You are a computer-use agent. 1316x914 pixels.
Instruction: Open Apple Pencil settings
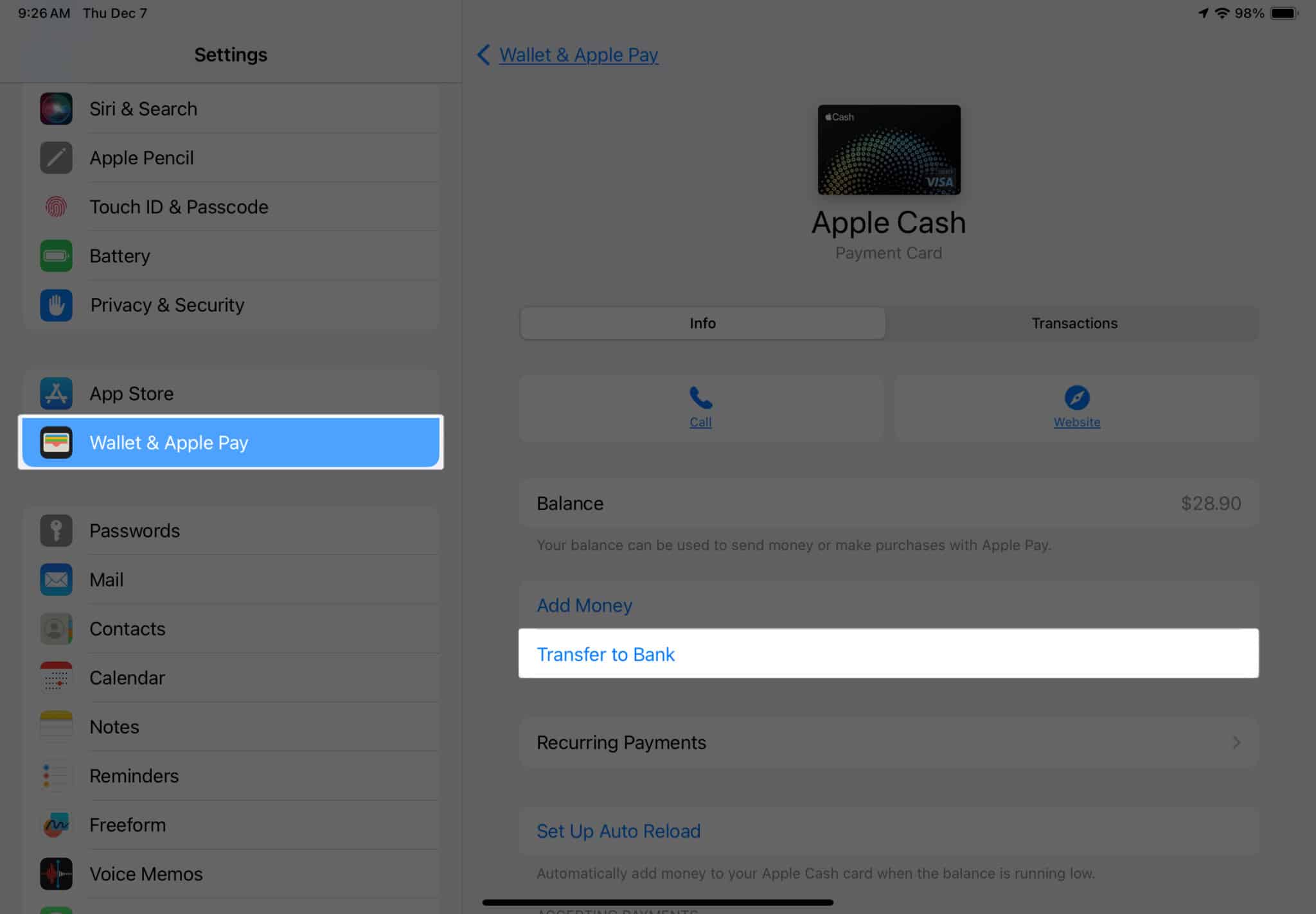pyautogui.click(x=231, y=158)
